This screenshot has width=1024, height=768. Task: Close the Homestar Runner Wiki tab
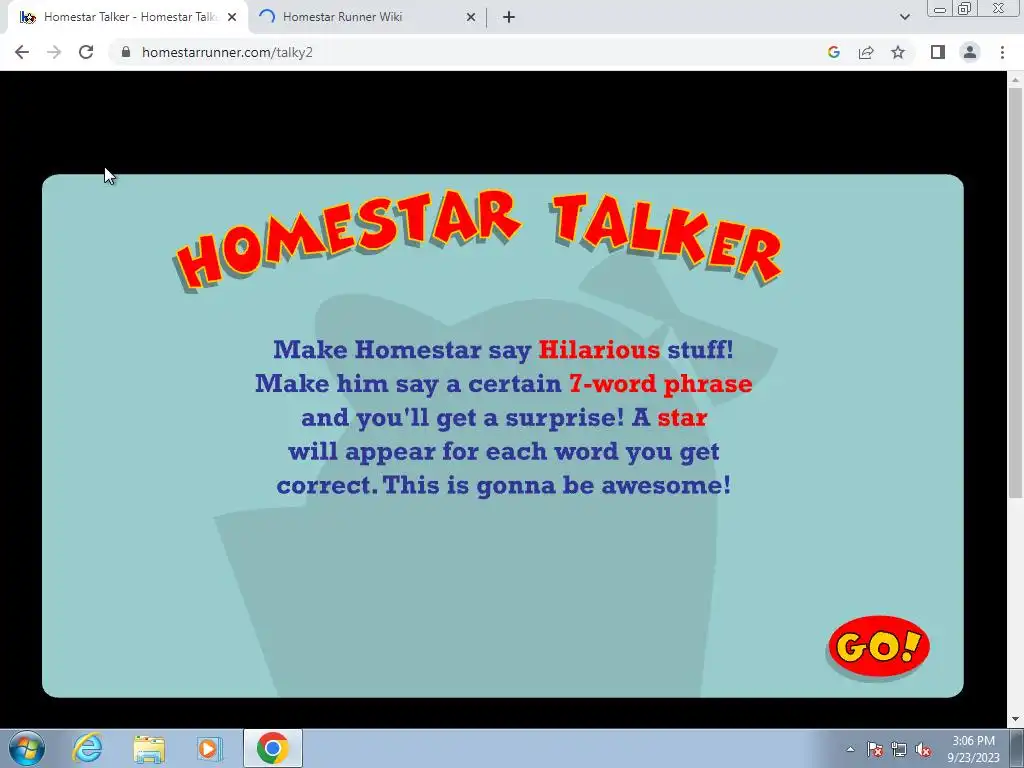[x=471, y=17]
